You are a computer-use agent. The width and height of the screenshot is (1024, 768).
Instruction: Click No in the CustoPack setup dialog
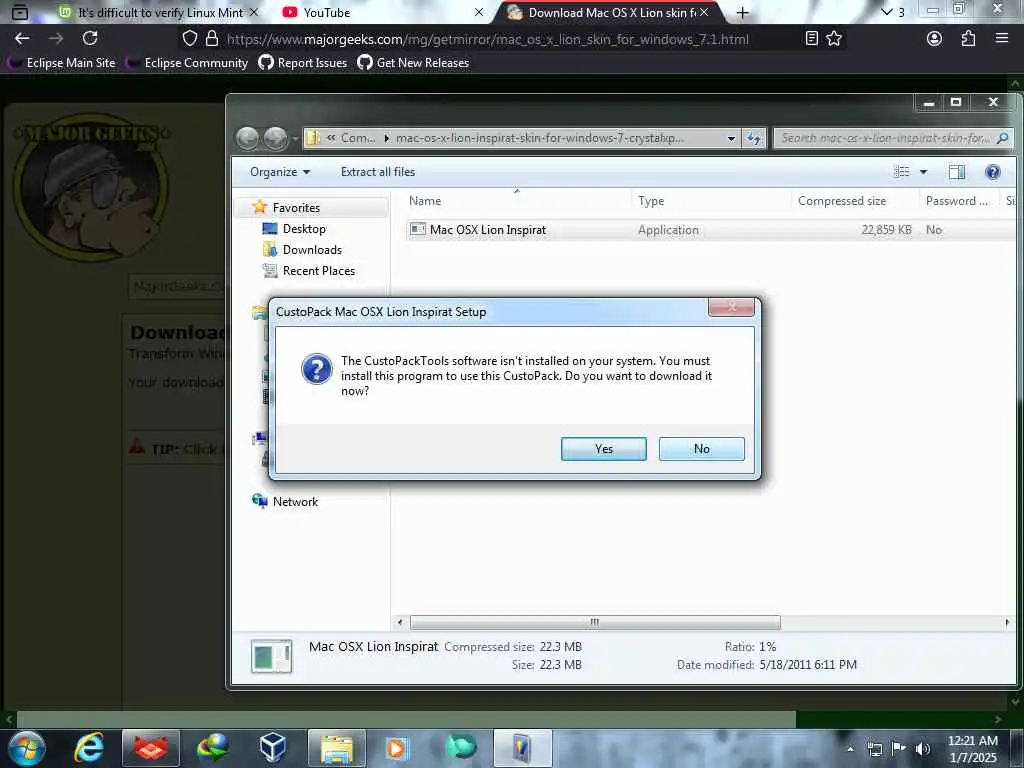pyautogui.click(x=701, y=449)
